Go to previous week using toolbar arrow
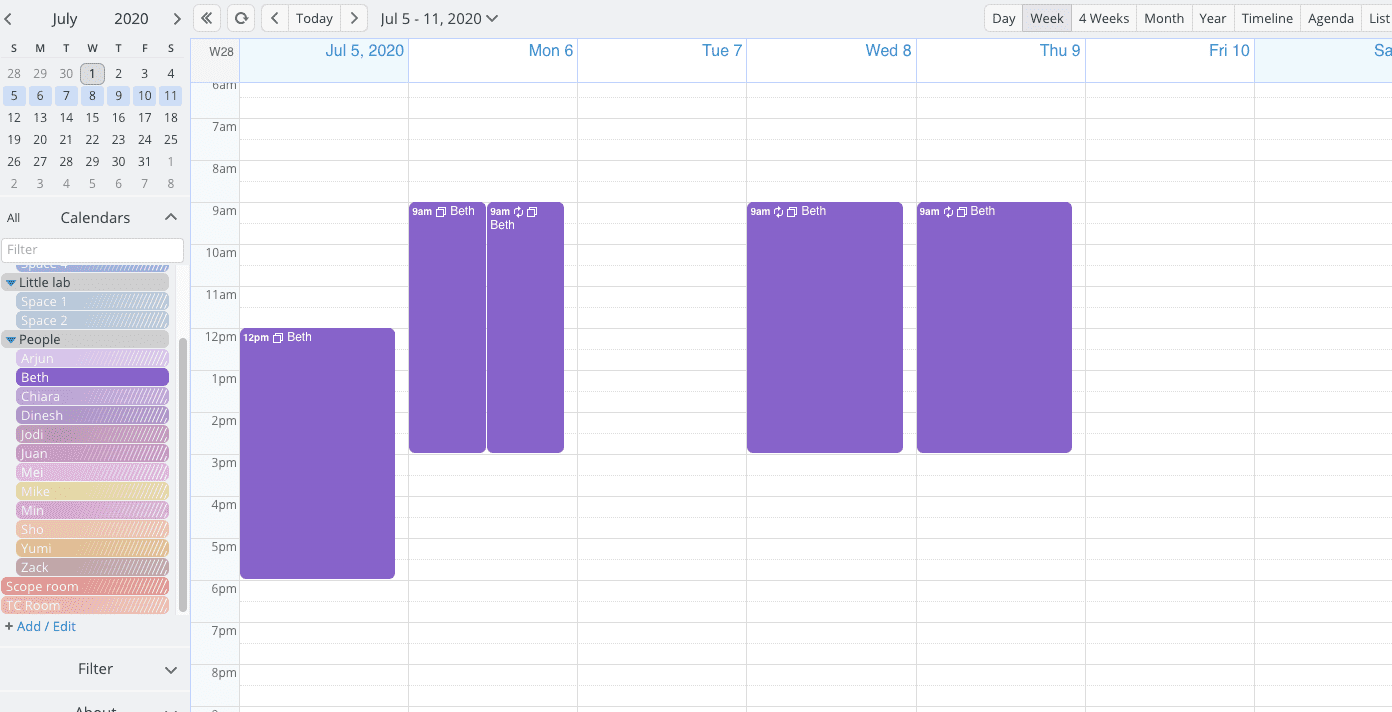Screen dimensions: 1392x712 pos(275,18)
